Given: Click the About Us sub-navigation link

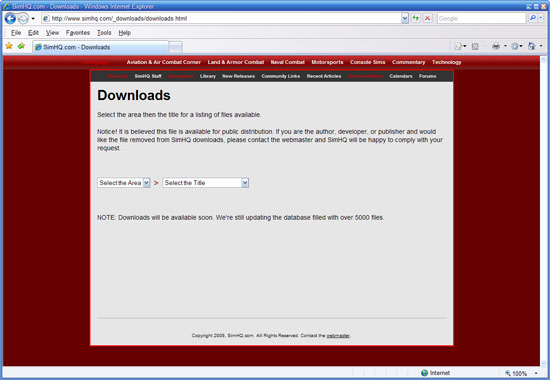Looking at the screenshot, I should pyautogui.click(x=118, y=76).
